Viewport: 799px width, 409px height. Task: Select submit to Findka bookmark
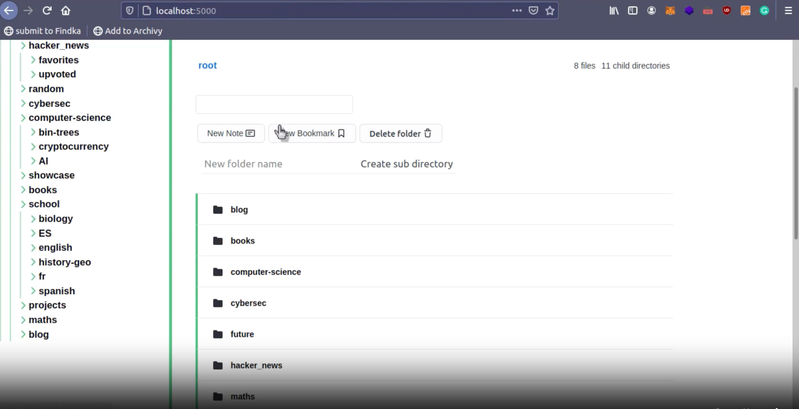[42, 31]
